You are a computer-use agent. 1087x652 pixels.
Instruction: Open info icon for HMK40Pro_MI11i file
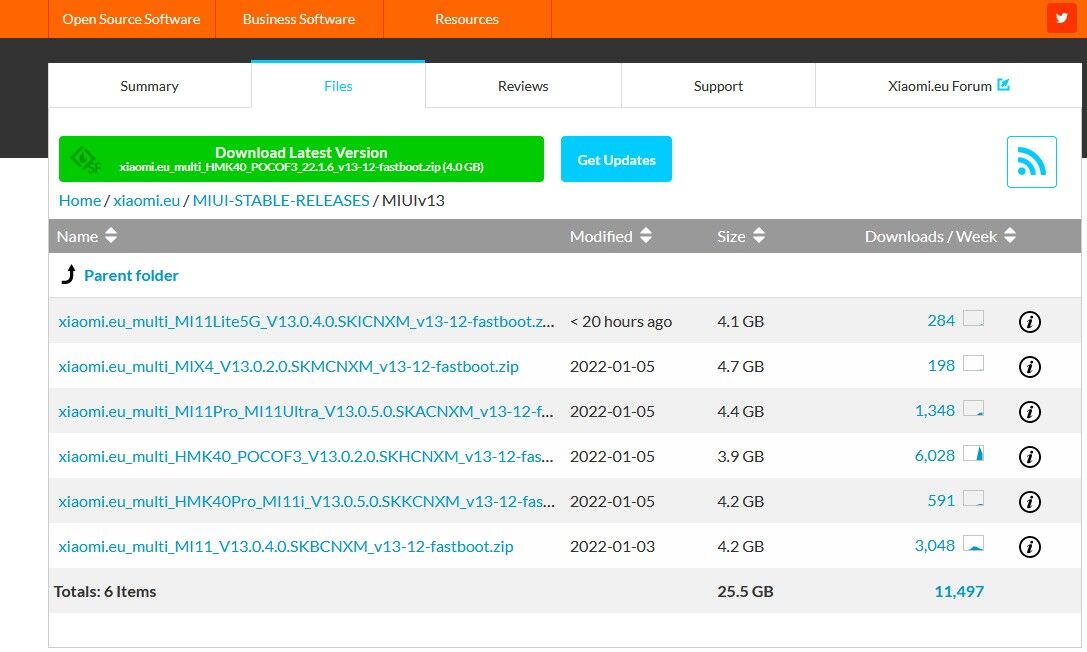1029,502
